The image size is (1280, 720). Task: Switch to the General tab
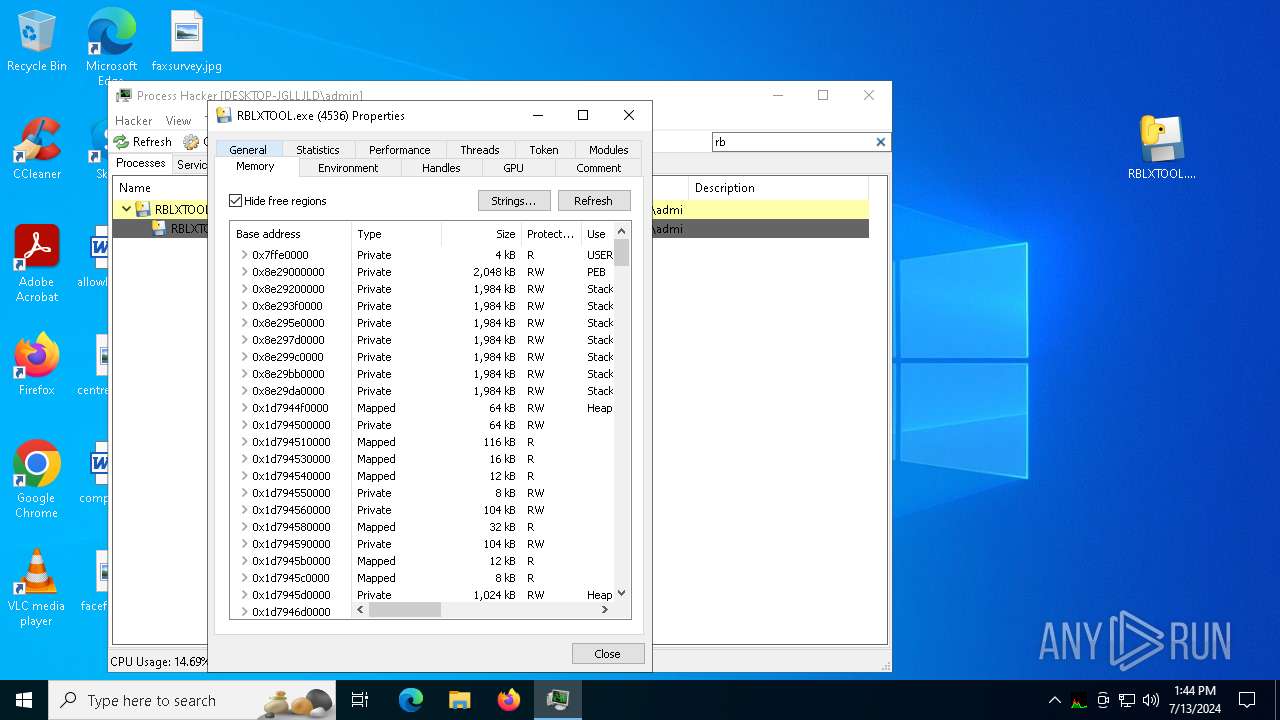tap(248, 150)
